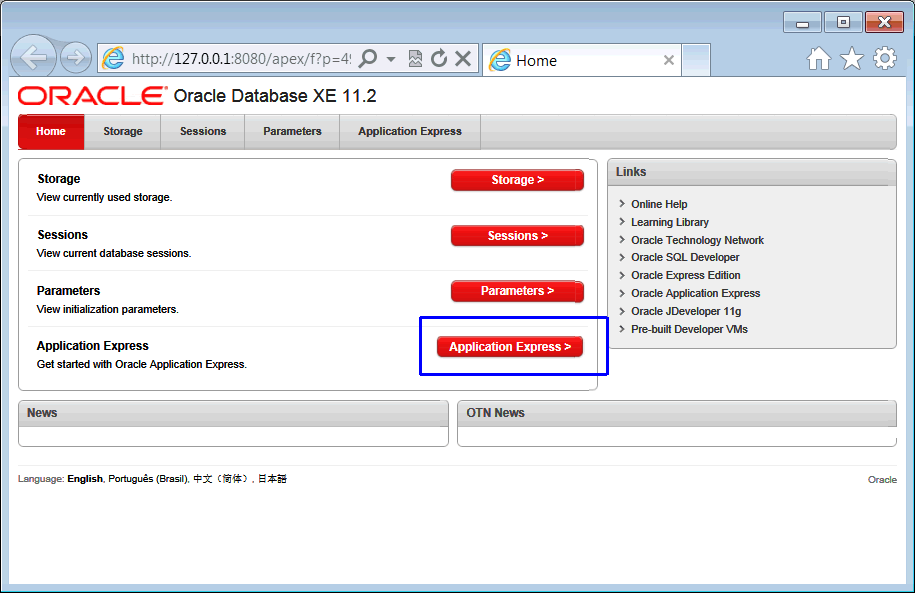Minimize the browser window
This screenshot has height=593, width=915.
(802, 23)
